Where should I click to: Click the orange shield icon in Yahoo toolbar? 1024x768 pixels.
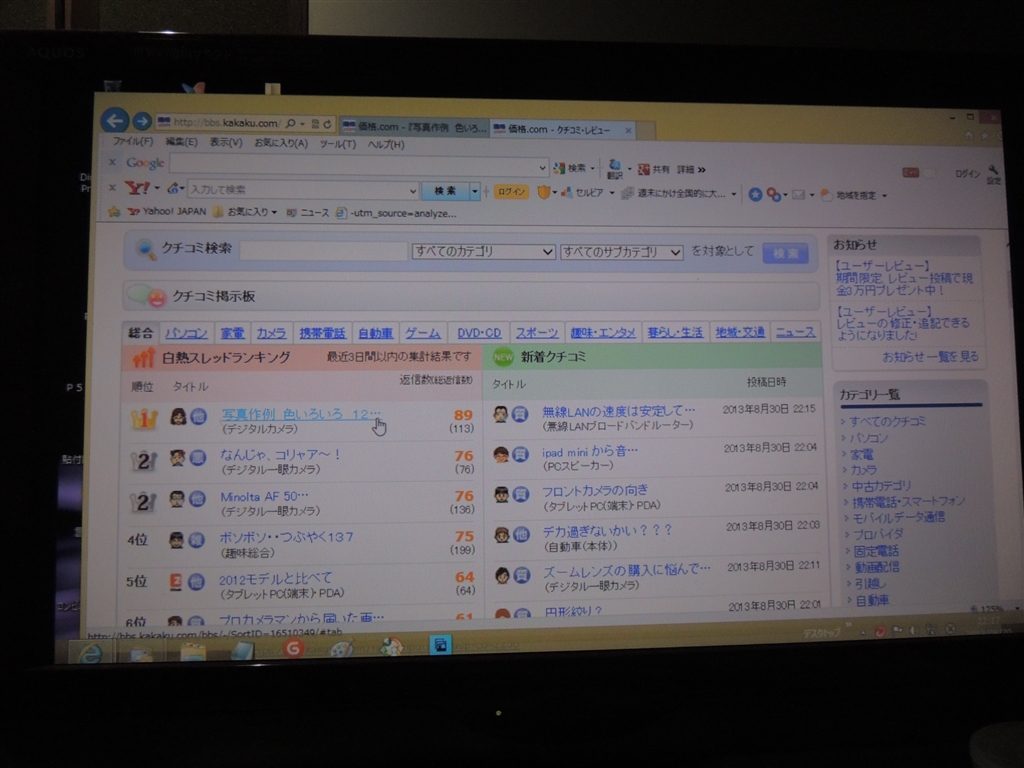[543, 192]
